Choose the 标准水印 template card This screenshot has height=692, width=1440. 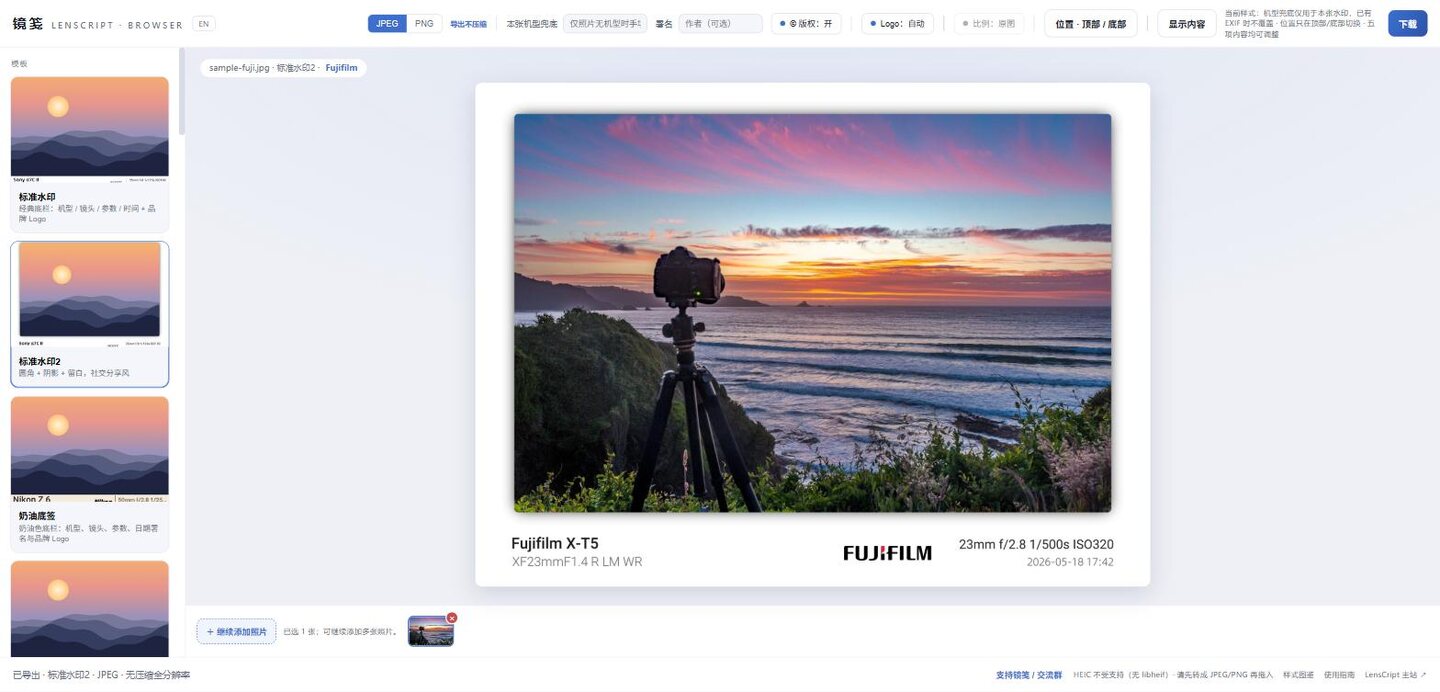pos(90,154)
